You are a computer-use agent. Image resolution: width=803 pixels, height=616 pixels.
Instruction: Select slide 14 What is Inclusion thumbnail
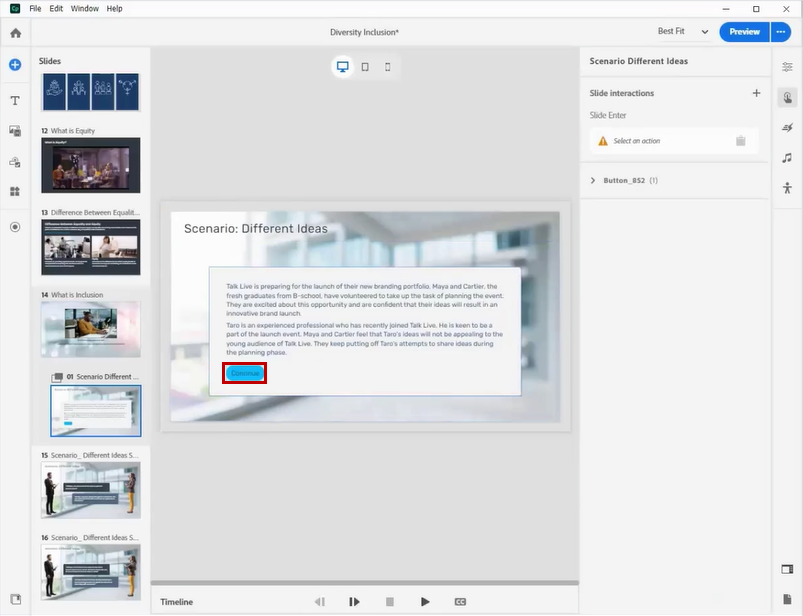point(91,329)
